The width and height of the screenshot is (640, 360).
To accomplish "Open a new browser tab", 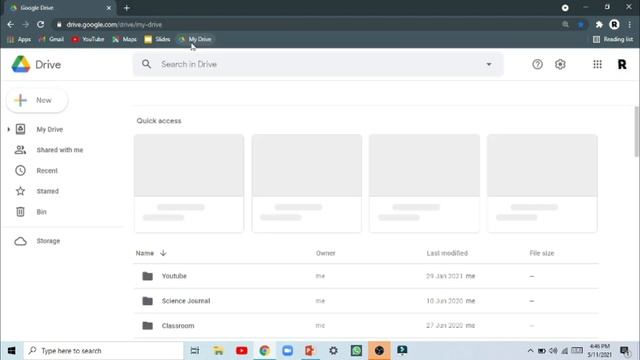I will click(x=127, y=8).
